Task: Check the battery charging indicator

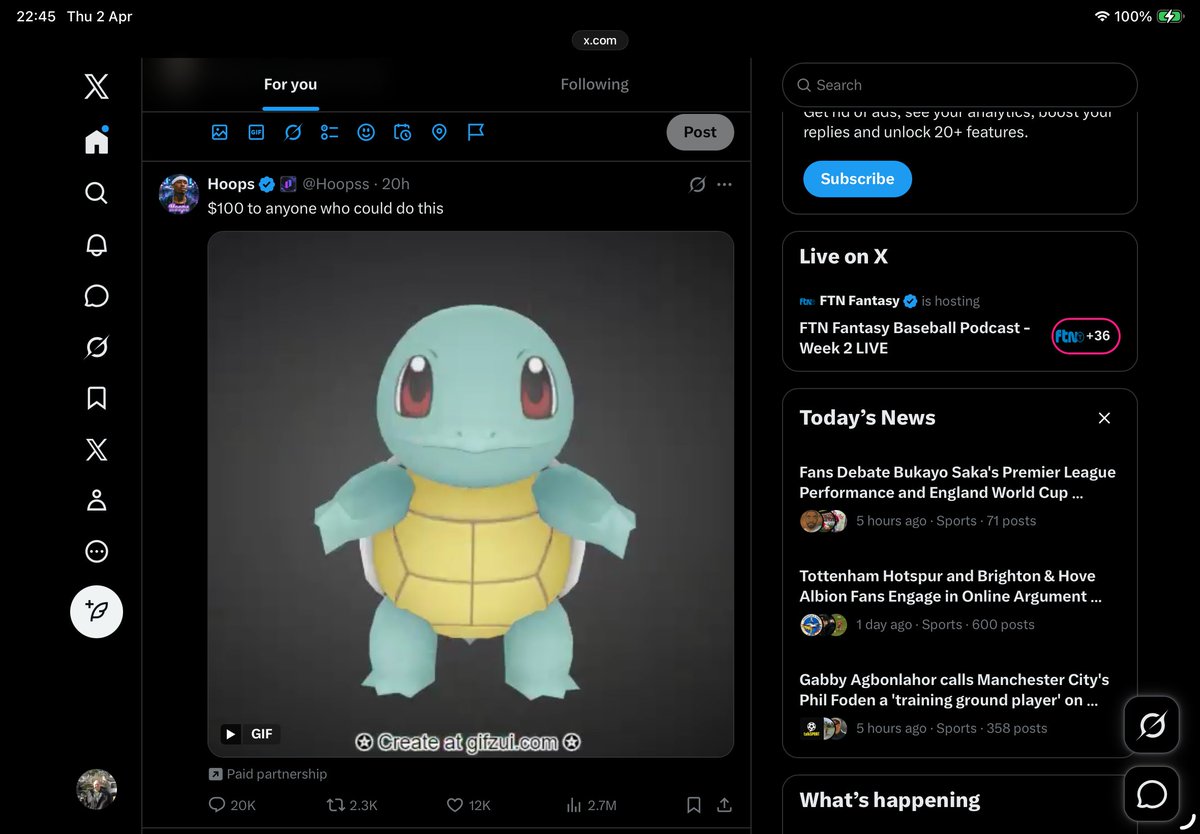Action: point(1170,16)
